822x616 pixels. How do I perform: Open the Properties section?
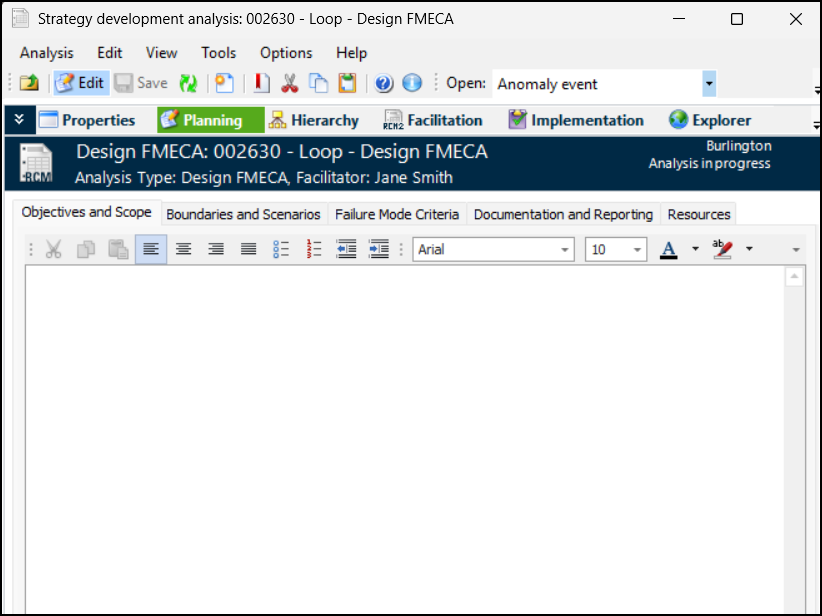88,120
